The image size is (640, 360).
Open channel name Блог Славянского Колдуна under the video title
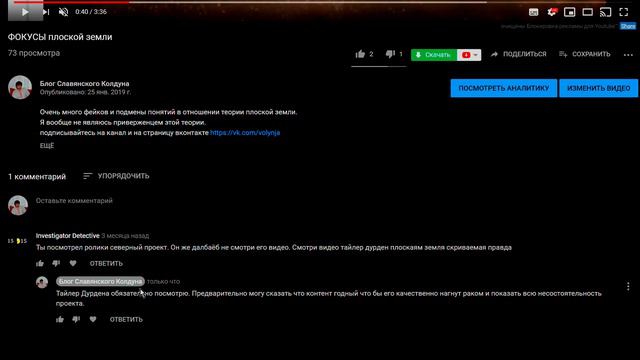tap(84, 83)
